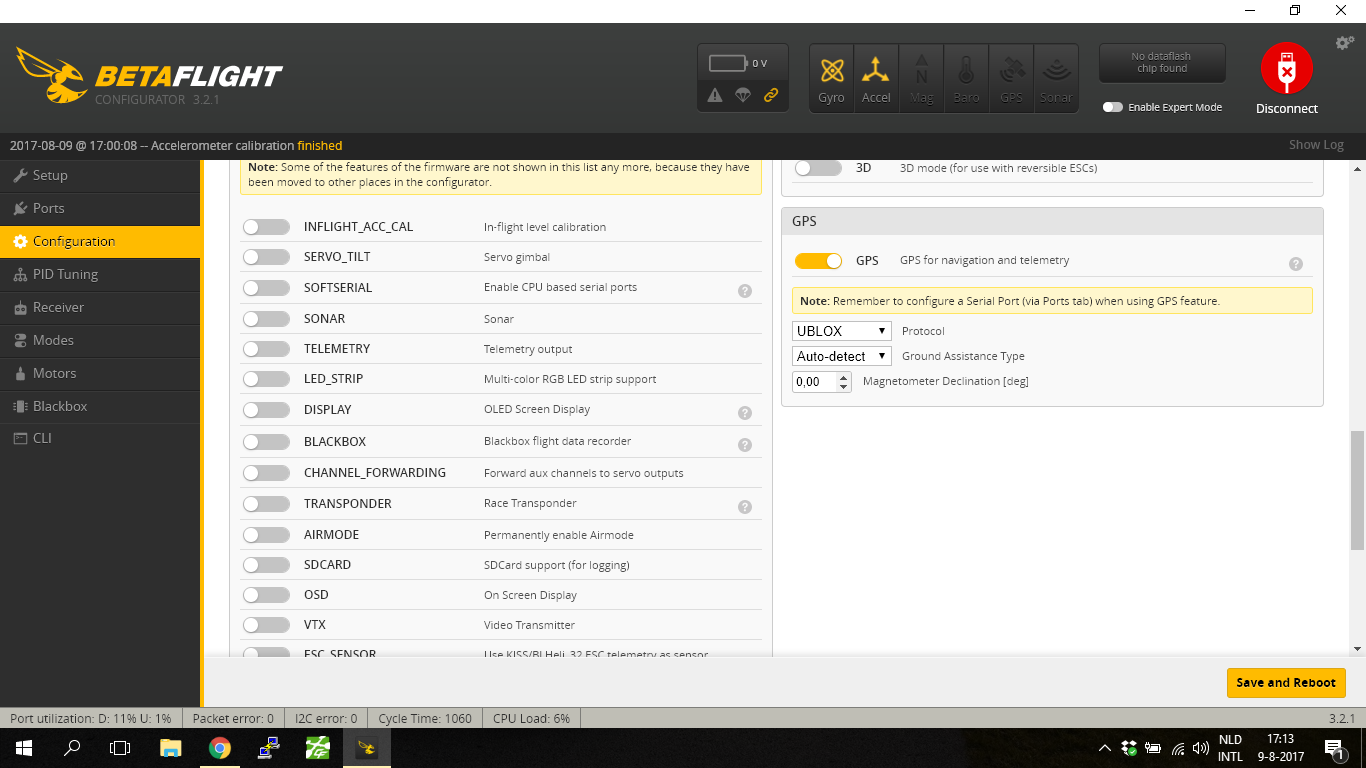Screen dimensions: 1366x768
Task: Click the Show Log link
Action: point(1316,145)
